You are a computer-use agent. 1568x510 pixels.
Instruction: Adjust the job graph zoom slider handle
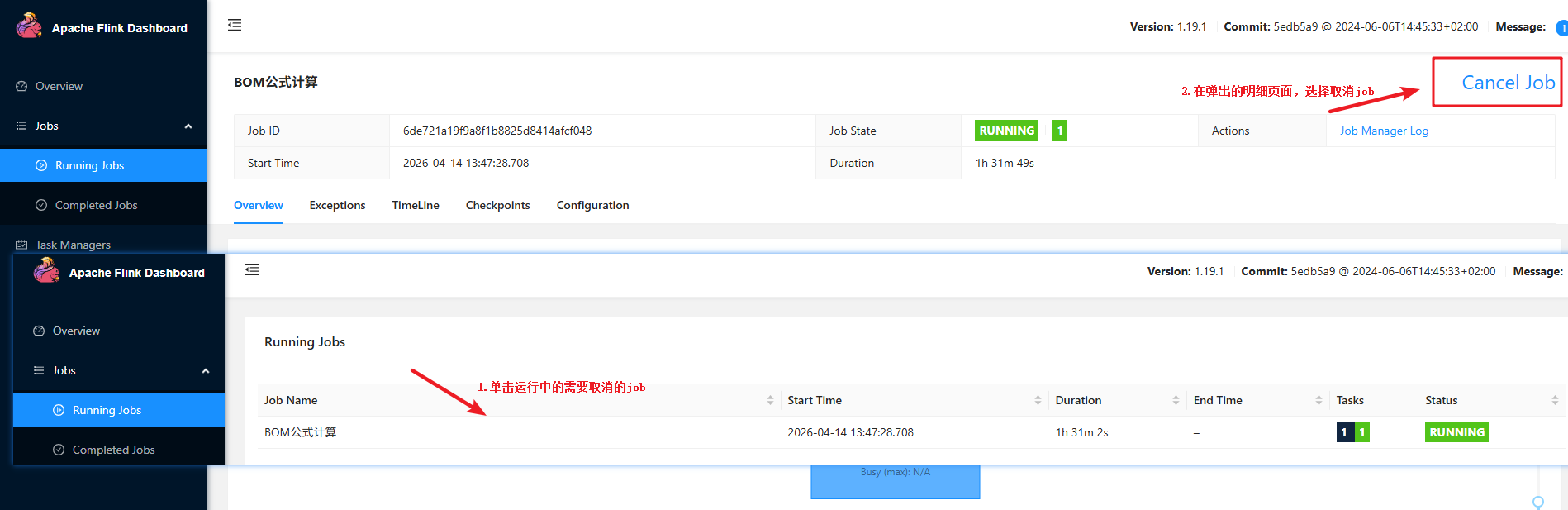coord(1538,502)
